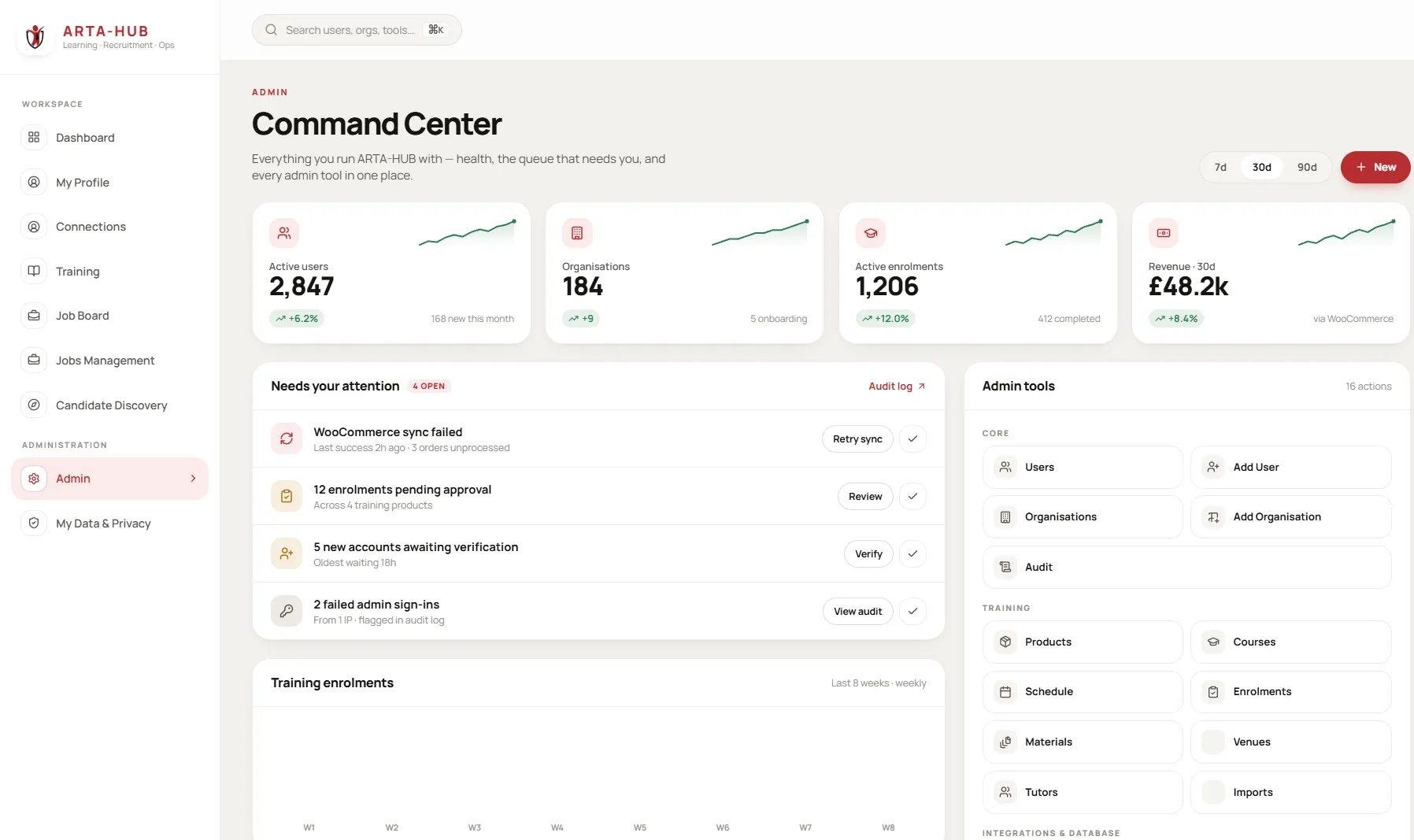Click the 4 OPEN badge

429,386
